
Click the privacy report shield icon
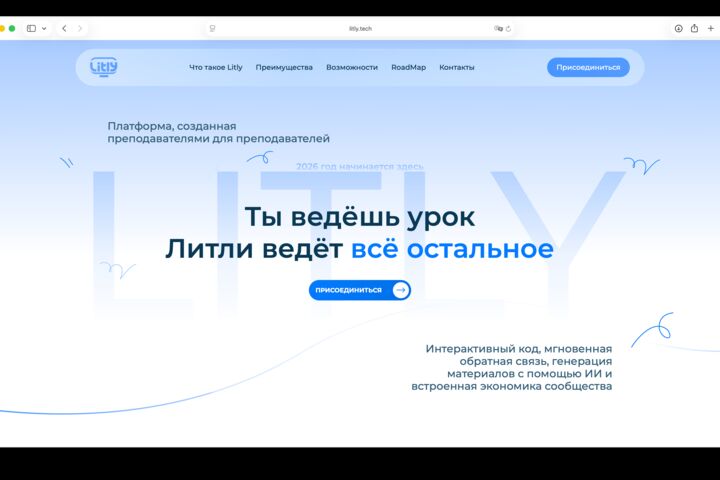pyautogui.click(x=212, y=28)
